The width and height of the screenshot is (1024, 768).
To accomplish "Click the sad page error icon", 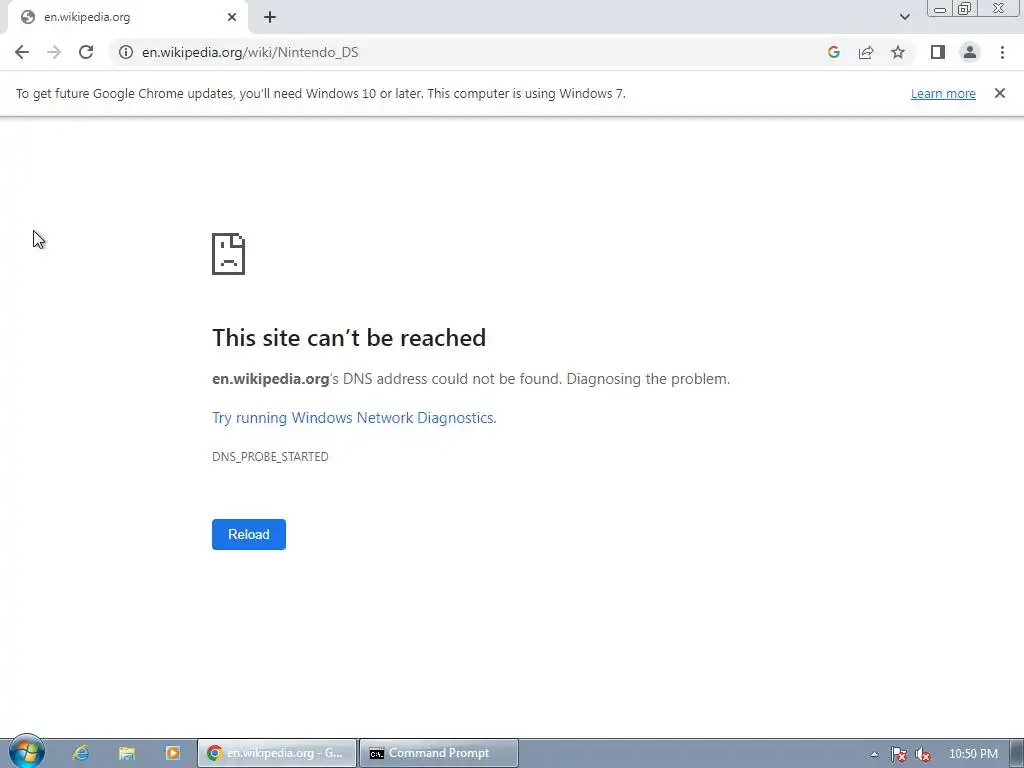I will pyautogui.click(x=229, y=254).
